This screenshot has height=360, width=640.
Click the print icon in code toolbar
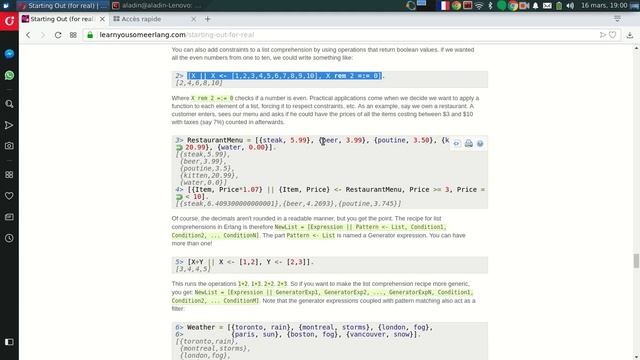(469, 144)
